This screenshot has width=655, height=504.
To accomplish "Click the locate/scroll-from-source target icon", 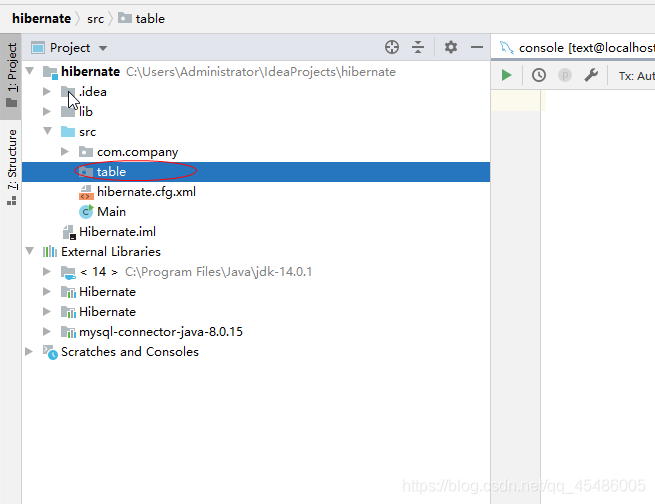I will pos(391,47).
